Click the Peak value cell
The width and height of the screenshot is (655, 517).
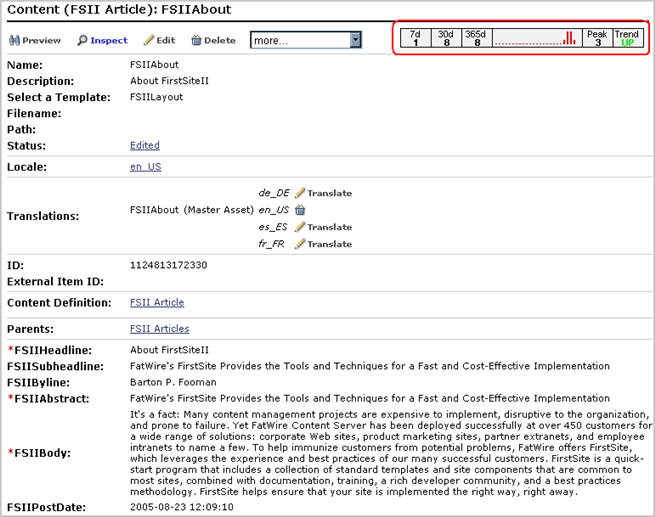coord(597,38)
